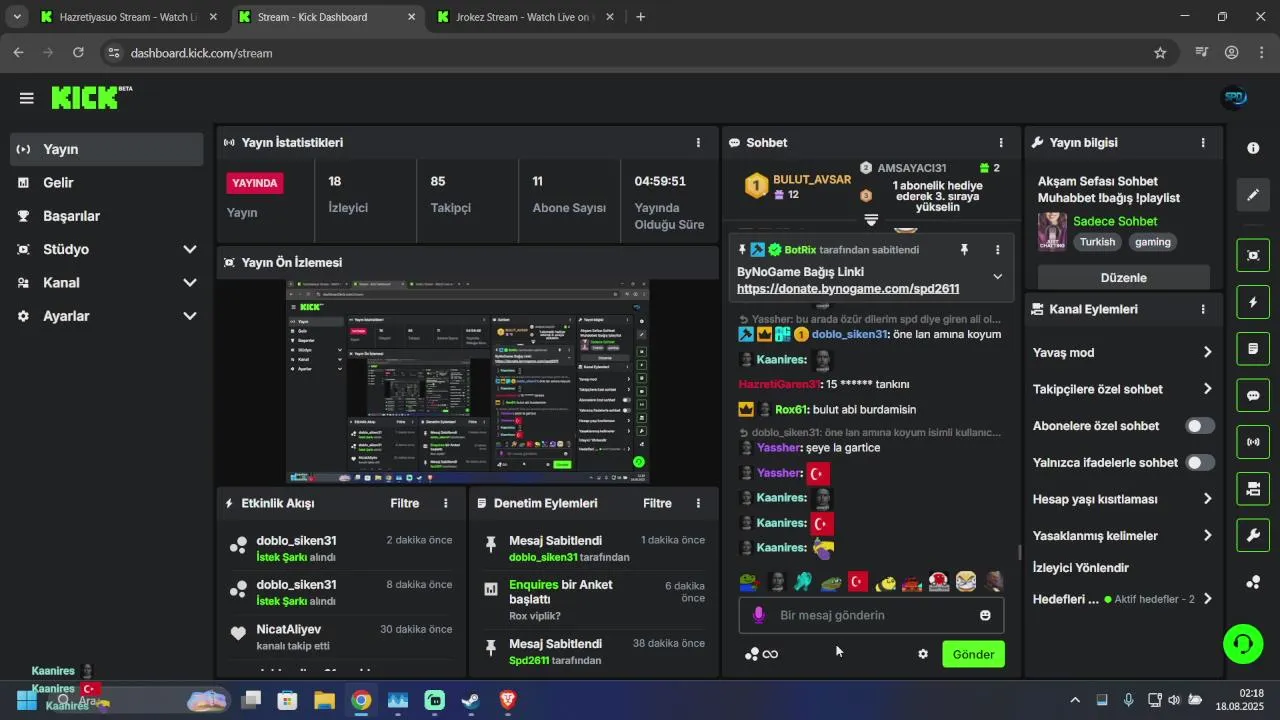Viewport: 1280px width, 720px height.
Task: Click the Düzenle button
Action: [1123, 278]
